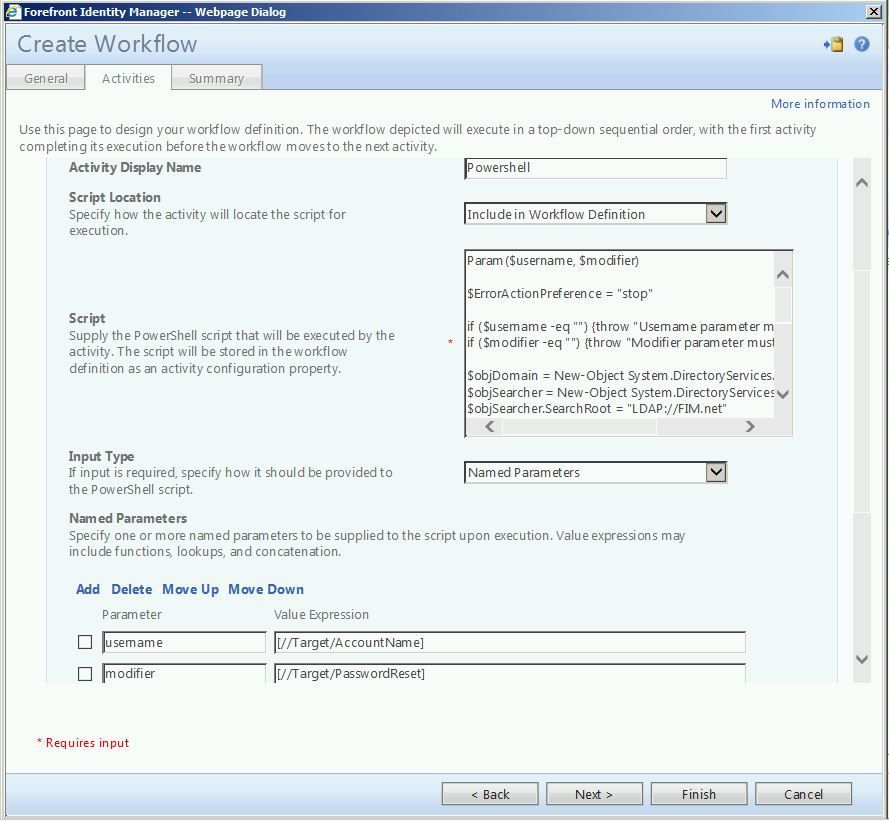Tick the checkbox for the modifier parameter

pos(85,673)
